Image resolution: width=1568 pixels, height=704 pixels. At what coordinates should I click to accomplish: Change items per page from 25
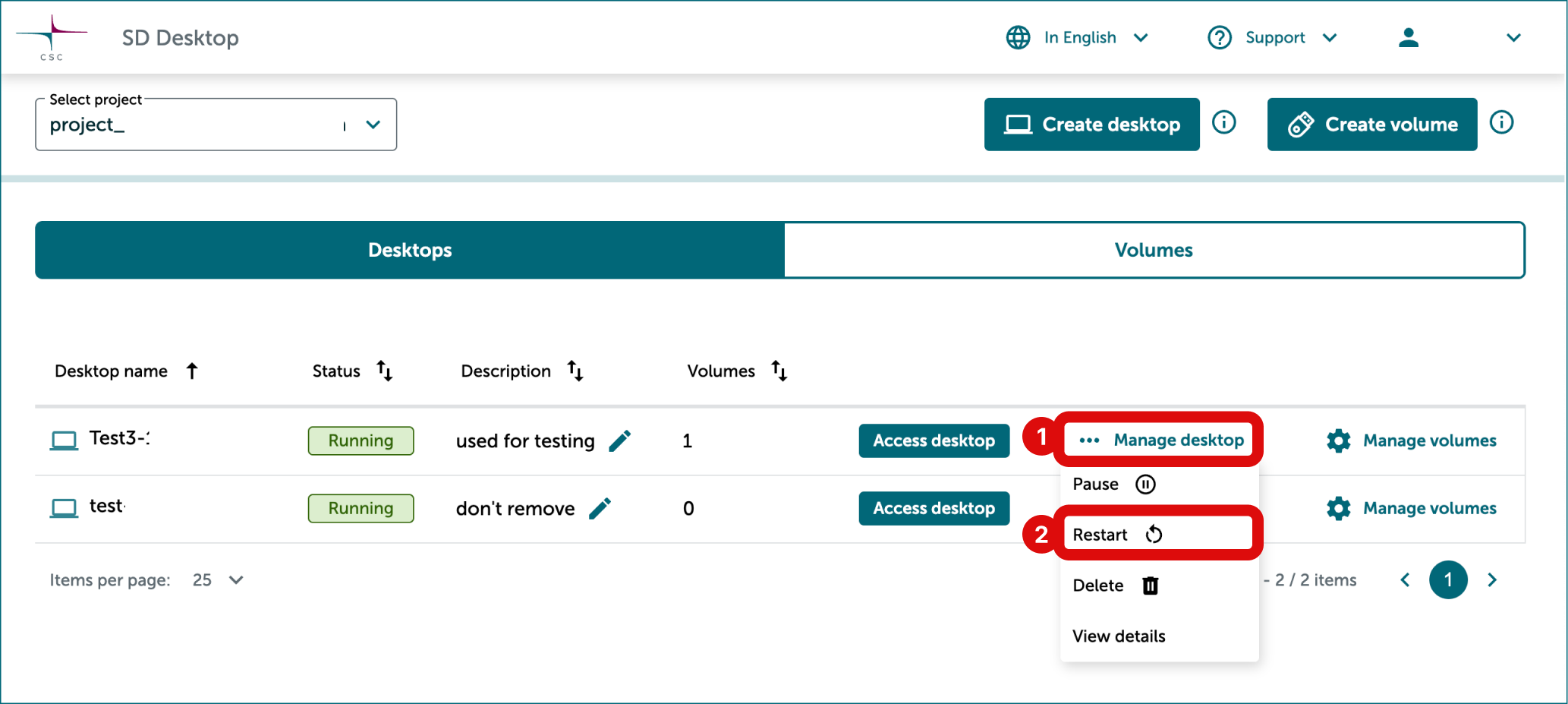tap(219, 580)
